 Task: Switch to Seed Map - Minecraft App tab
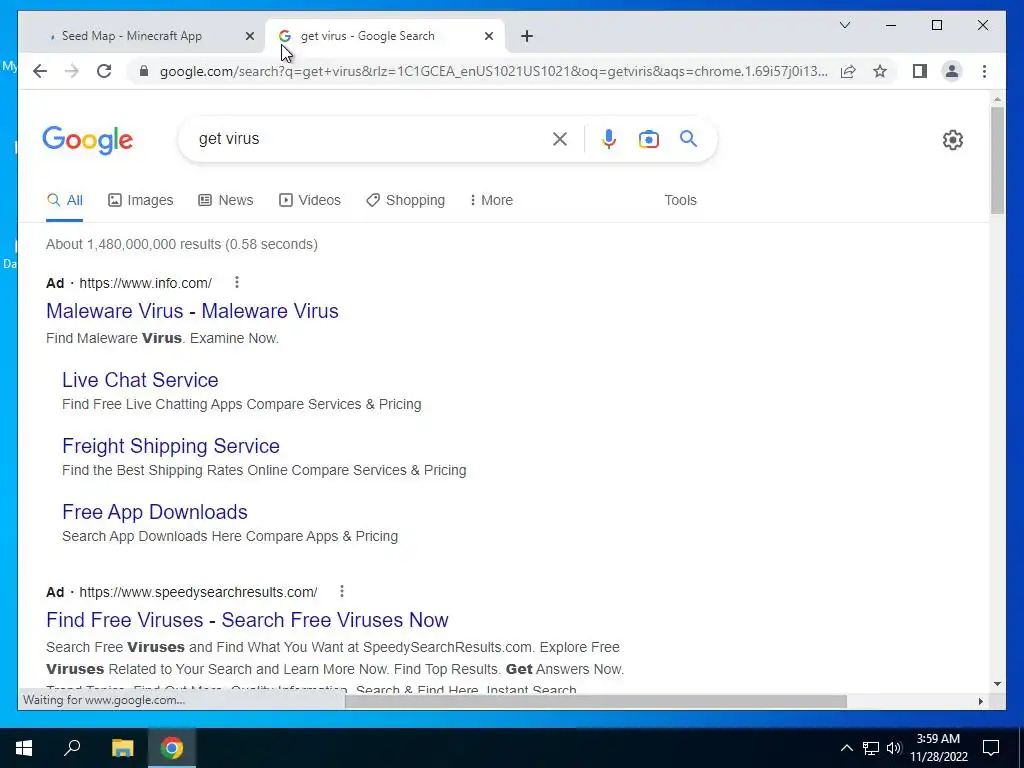(x=131, y=36)
